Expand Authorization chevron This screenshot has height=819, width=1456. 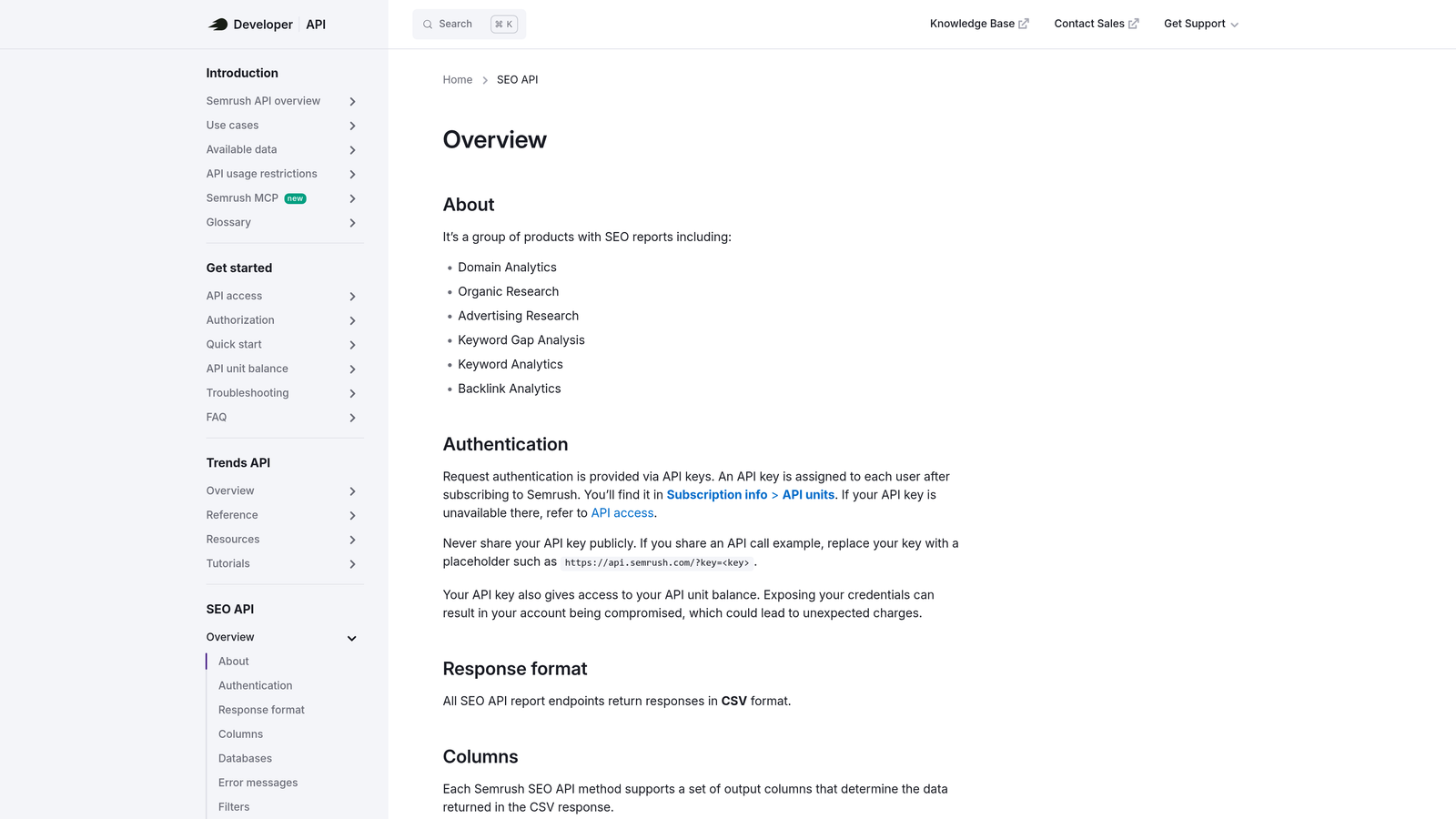coord(352,320)
